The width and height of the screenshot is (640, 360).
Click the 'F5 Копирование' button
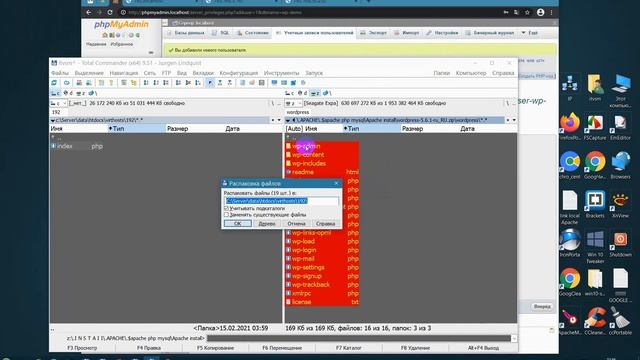pos(215,348)
